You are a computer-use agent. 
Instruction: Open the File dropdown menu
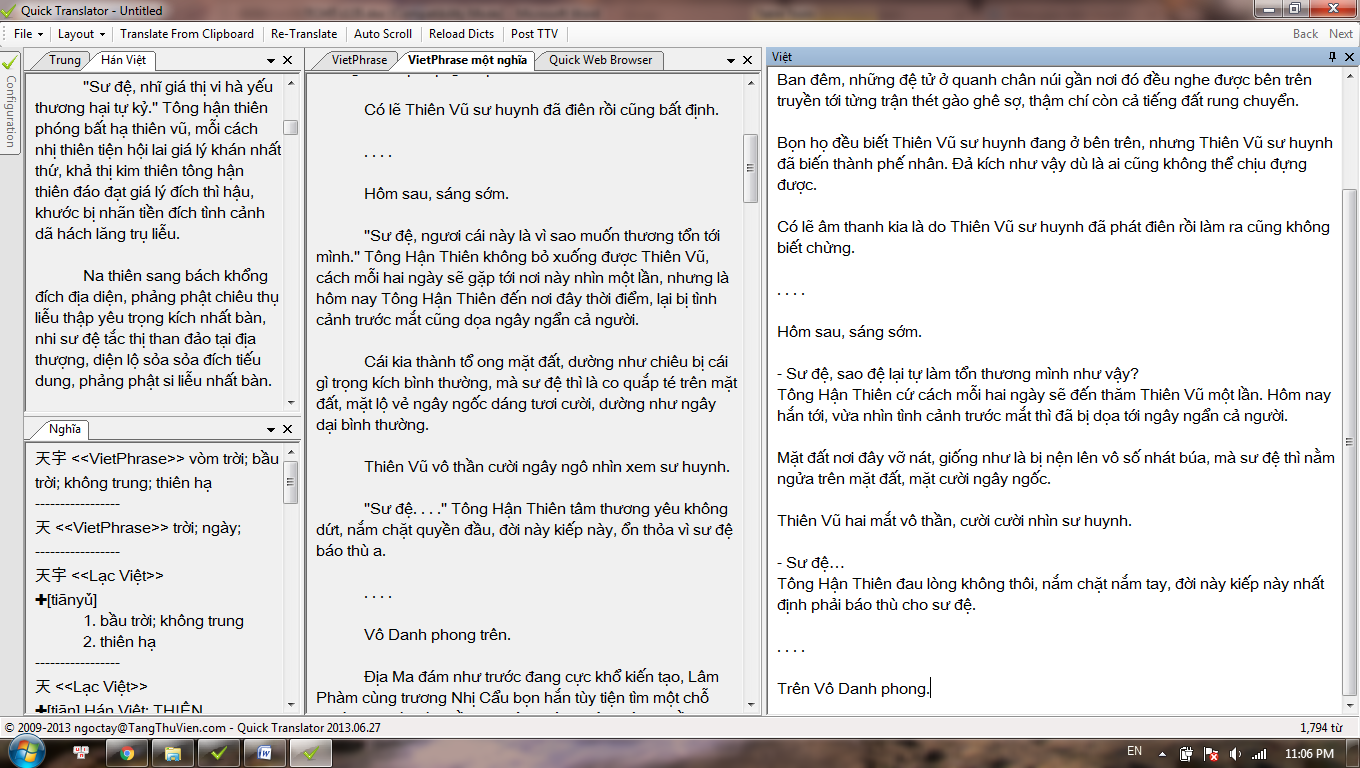[27, 34]
